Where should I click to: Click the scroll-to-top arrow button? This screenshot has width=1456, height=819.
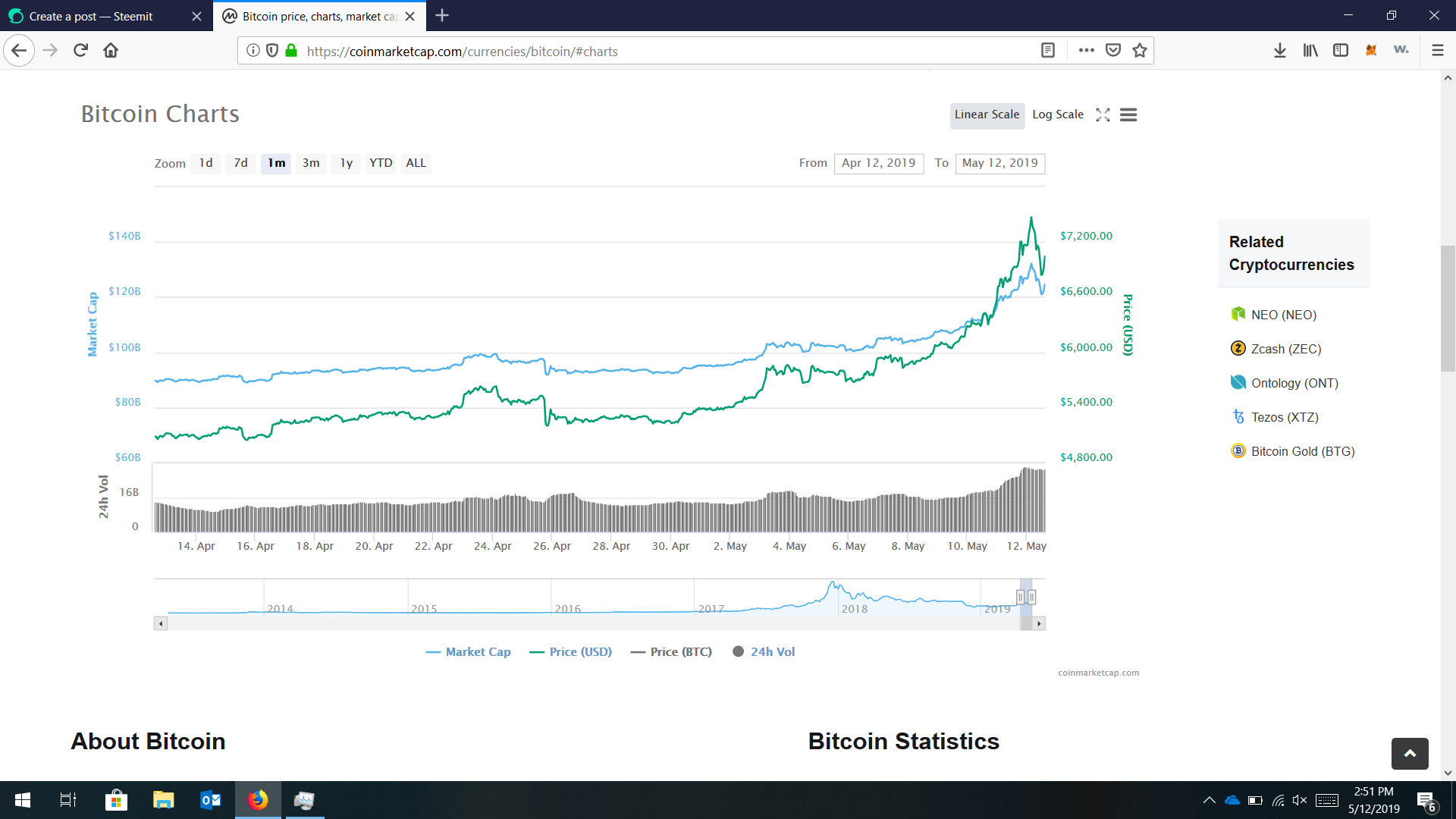click(1410, 753)
